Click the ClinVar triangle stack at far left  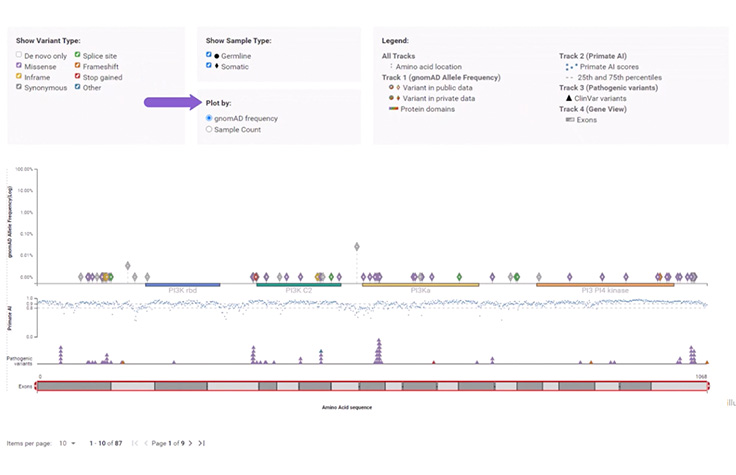click(x=61, y=353)
